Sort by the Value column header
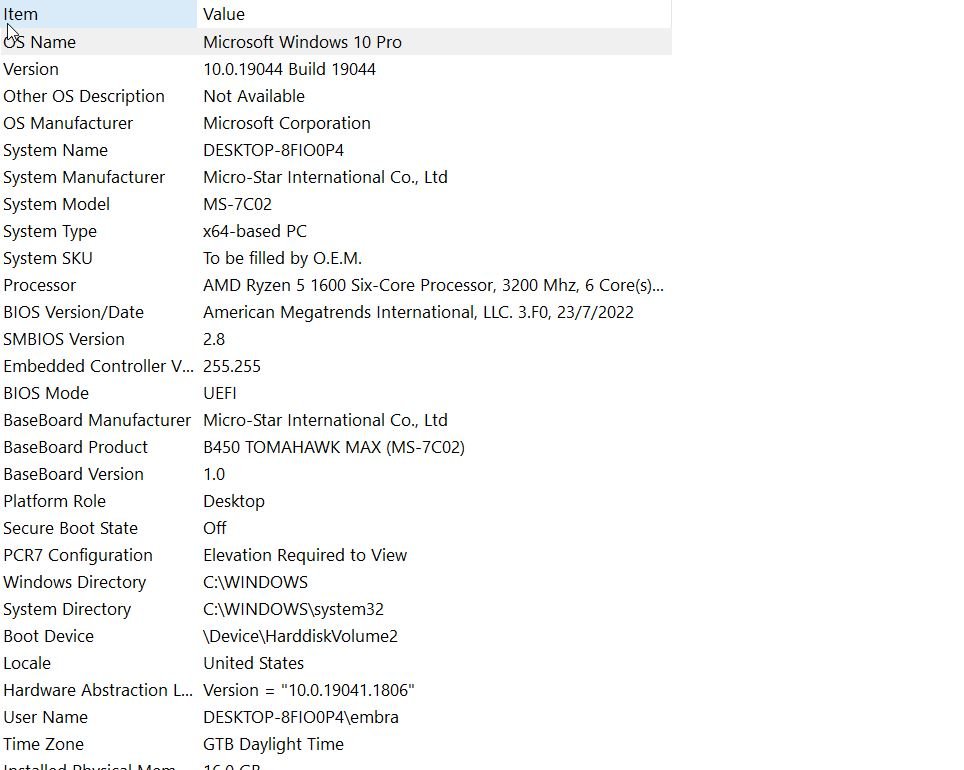This screenshot has height=770, width=964. click(x=434, y=14)
